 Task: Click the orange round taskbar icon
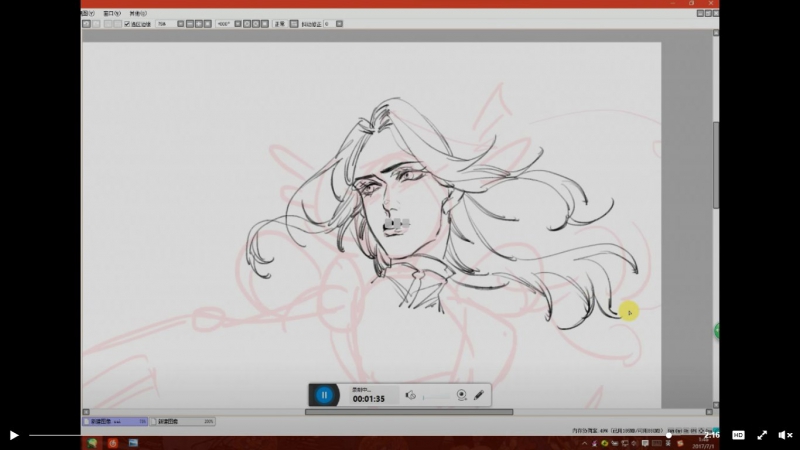(x=113, y=443)
